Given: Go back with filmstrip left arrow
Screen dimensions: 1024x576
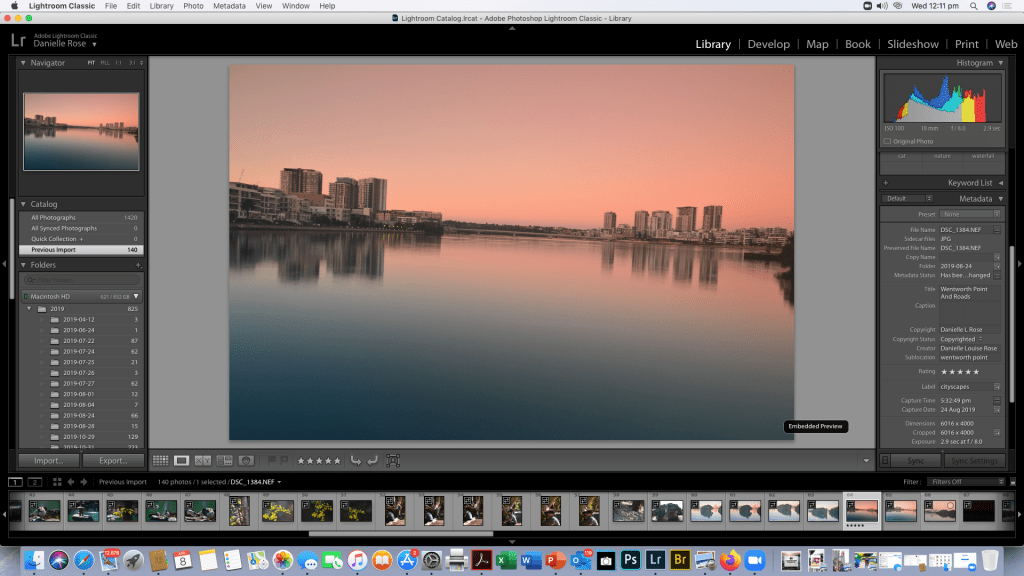Looking at the screenshot, I should 70,482.
